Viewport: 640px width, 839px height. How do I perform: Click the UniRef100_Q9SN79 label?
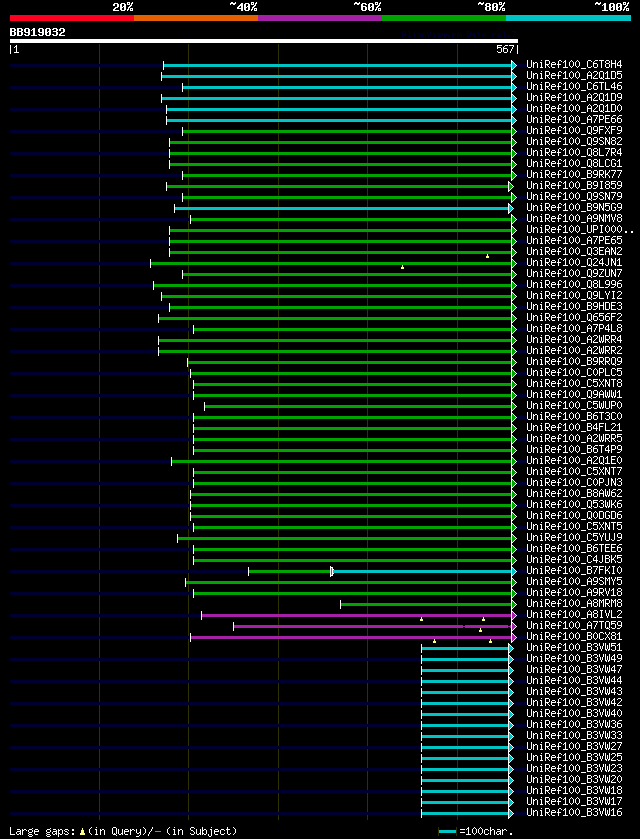[574, 197]
